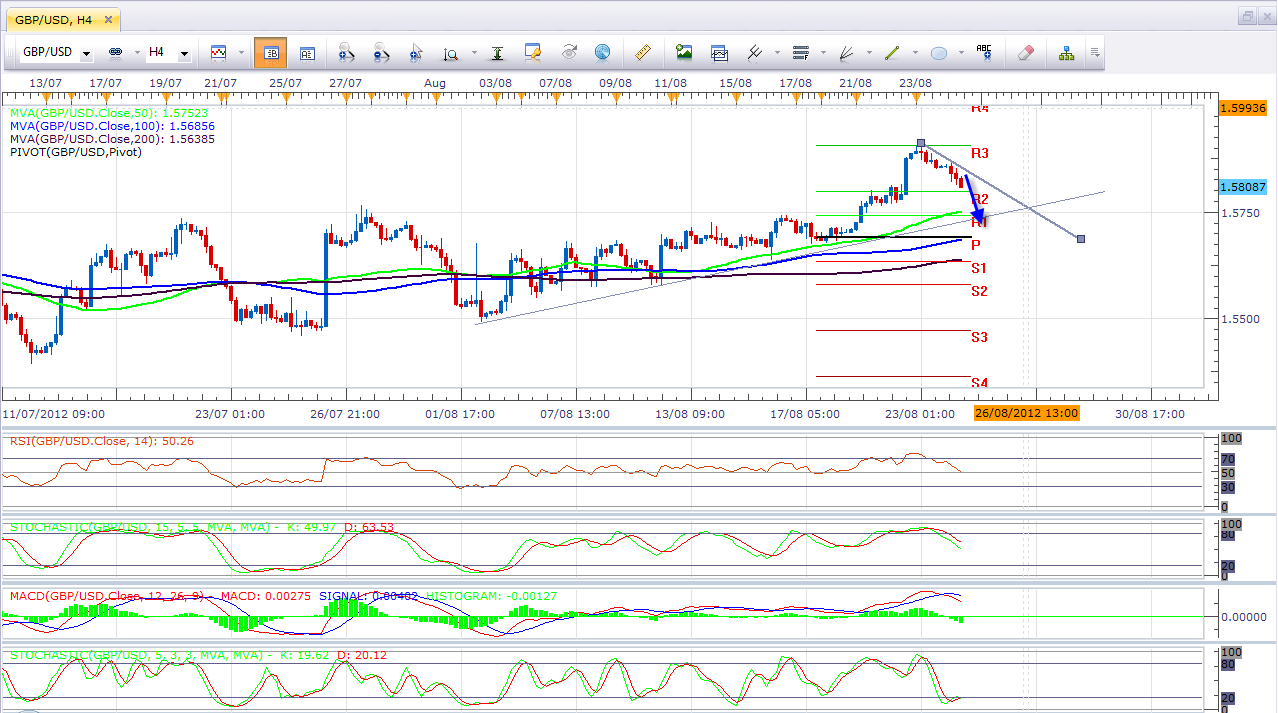1278x713 pixels.
Task: Select the zoom in magnifier tool
Action: click(x=347, y=53)
